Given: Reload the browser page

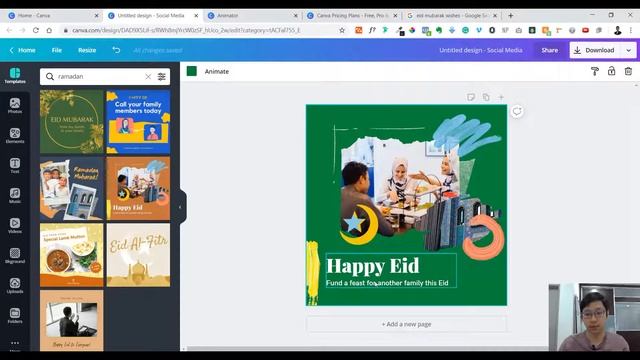Looking at the screenshot, I should 36,30.
